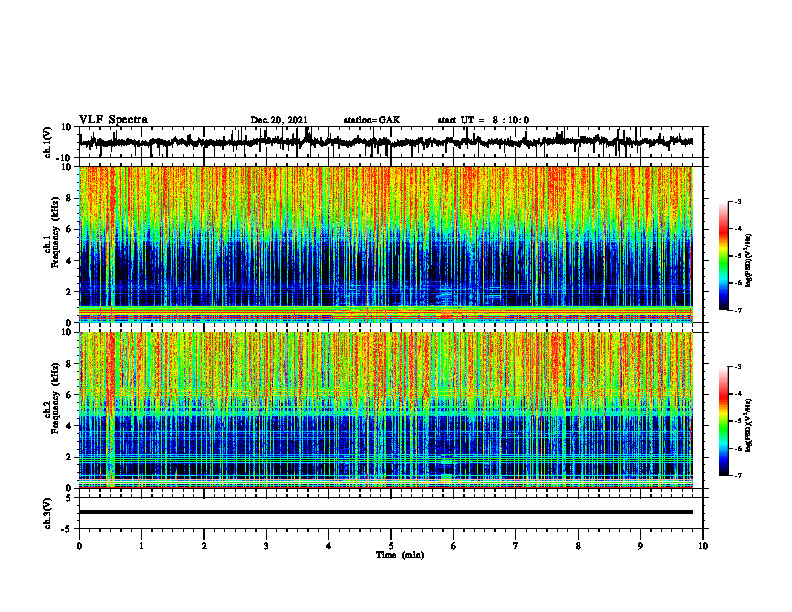Click time axis tick label "8"
The image size is (792, 612).
coord(578,546)
